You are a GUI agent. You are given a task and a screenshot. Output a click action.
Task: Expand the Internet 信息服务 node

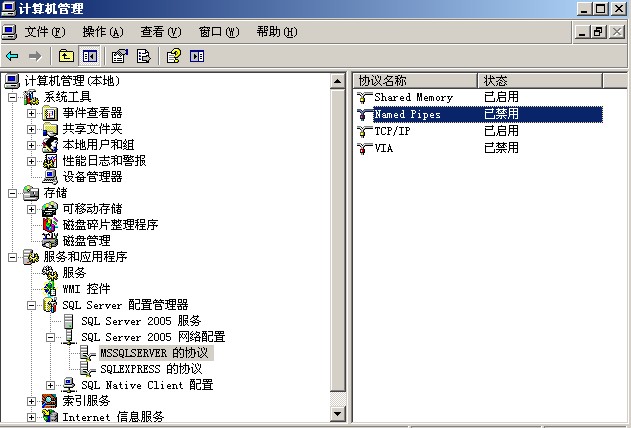(x=31, y=417)
